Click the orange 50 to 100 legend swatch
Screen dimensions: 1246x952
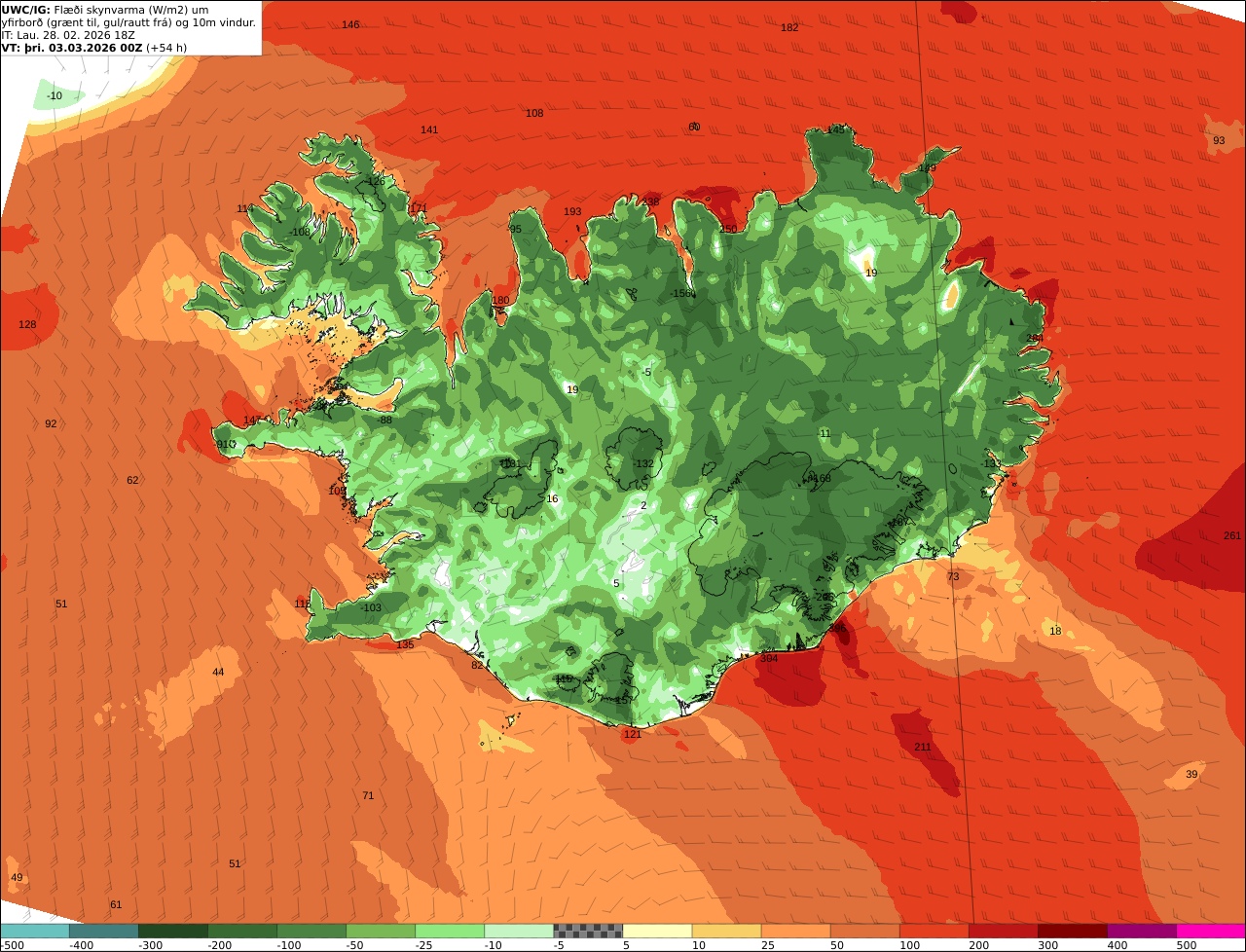(864, 931)
